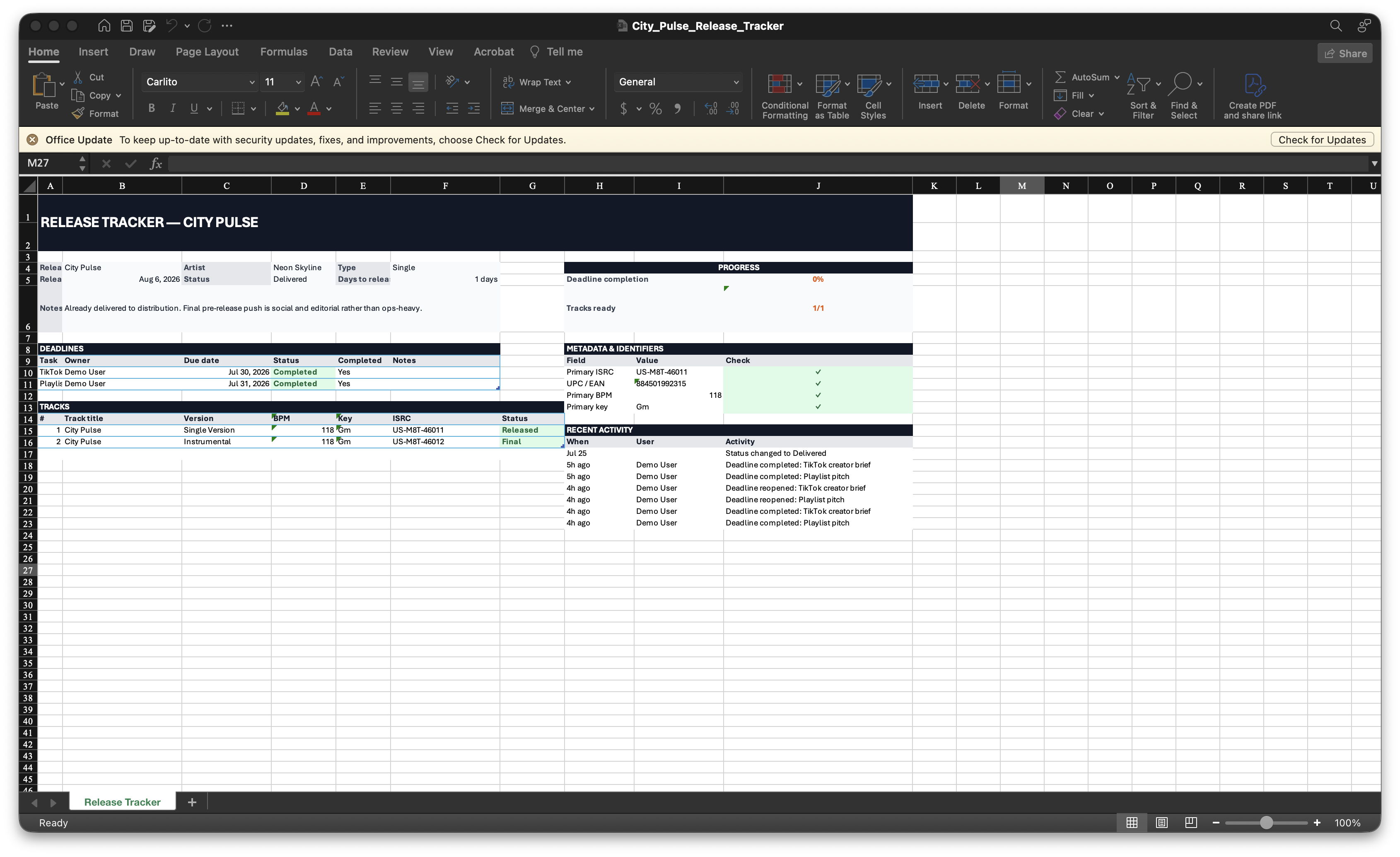
Task: Expand Merge & Center options
Action: pyautogui.click(x=591, y=109)
